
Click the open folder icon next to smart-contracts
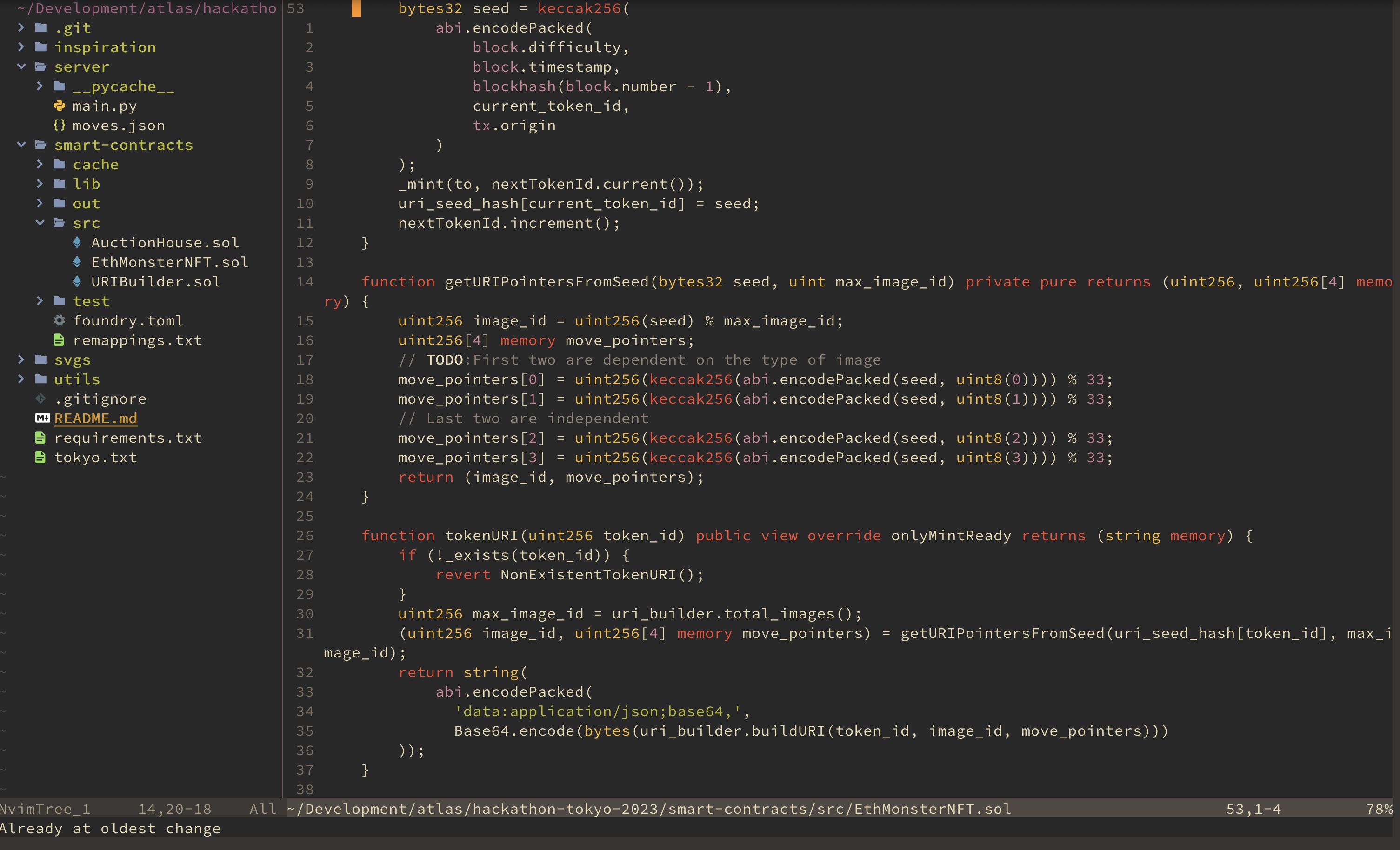pyautogui.click(x=41, y=144)
